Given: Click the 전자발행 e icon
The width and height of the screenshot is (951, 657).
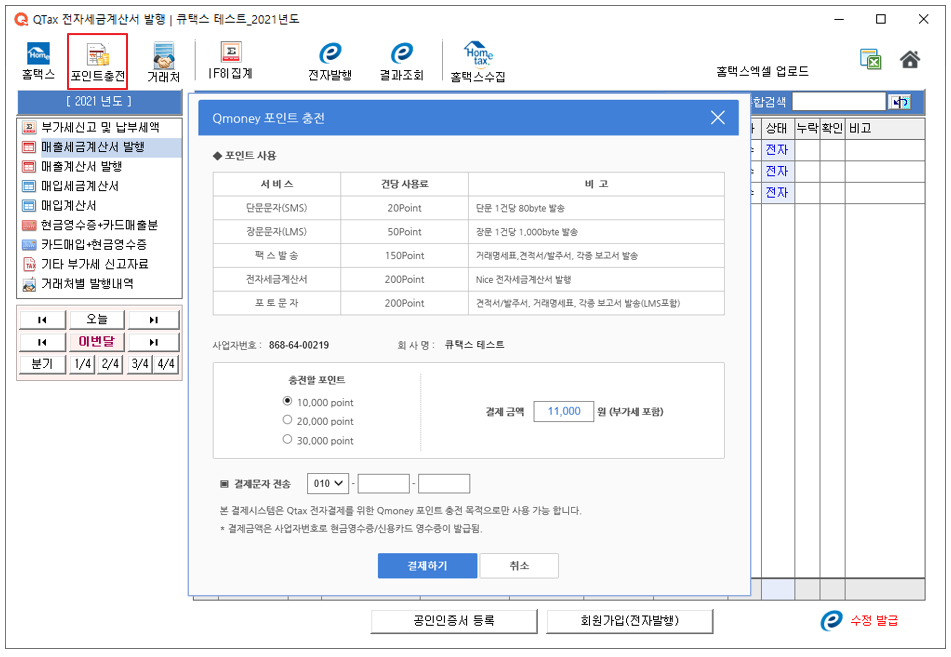Looking at the screenshot, I should click(x=330, y=61).
